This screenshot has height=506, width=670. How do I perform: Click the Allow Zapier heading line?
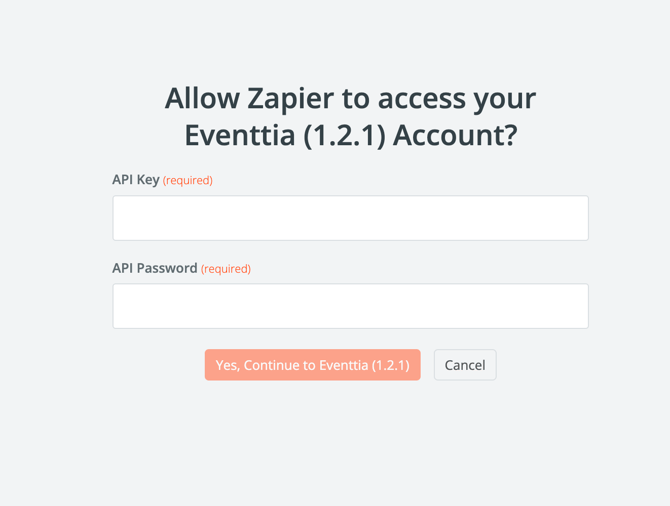(350, 98)
